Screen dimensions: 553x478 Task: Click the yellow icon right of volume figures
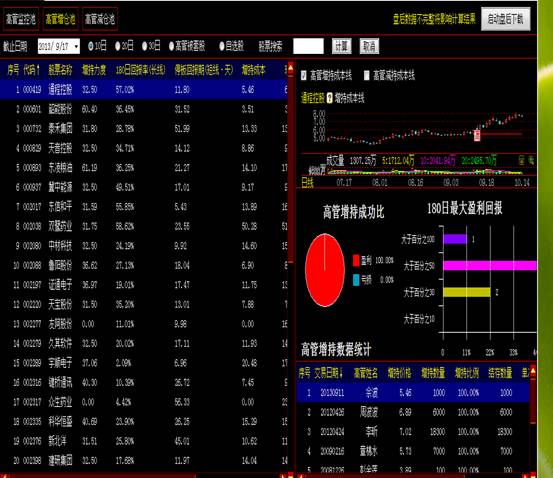pos(522,161)
